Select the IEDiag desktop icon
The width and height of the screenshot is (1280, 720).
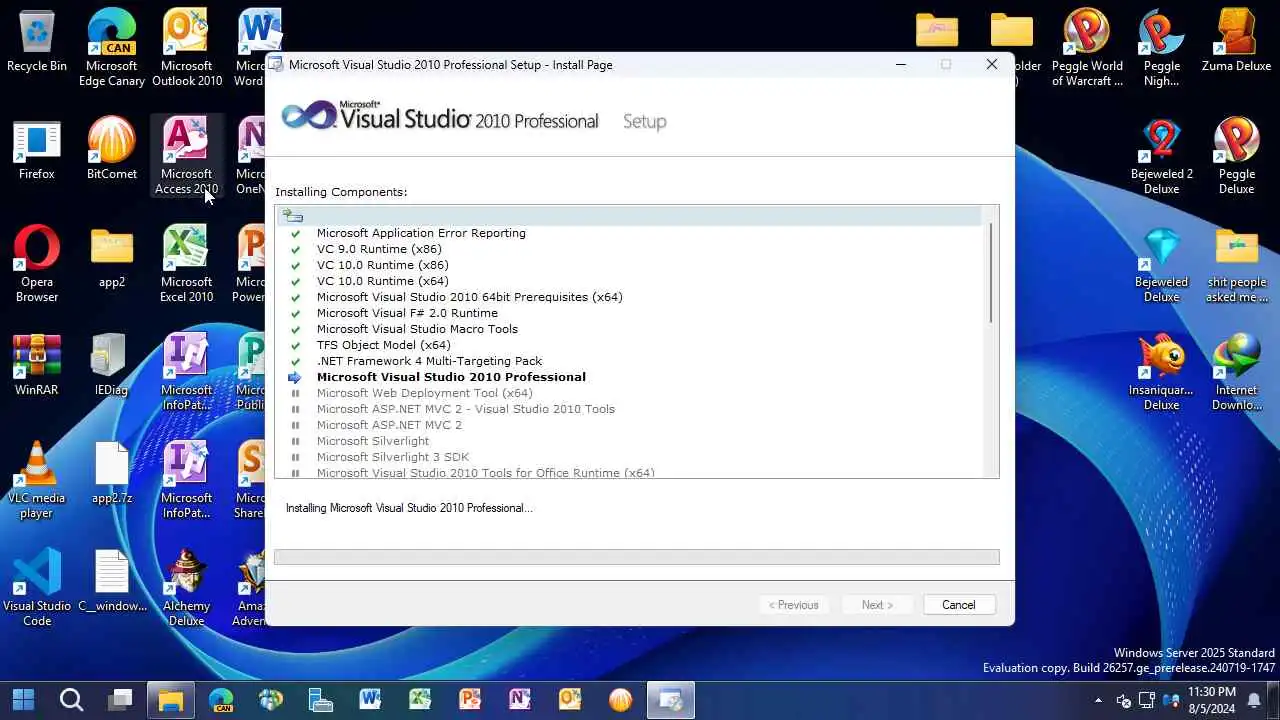pyautogui.click(x=112, y=366)
